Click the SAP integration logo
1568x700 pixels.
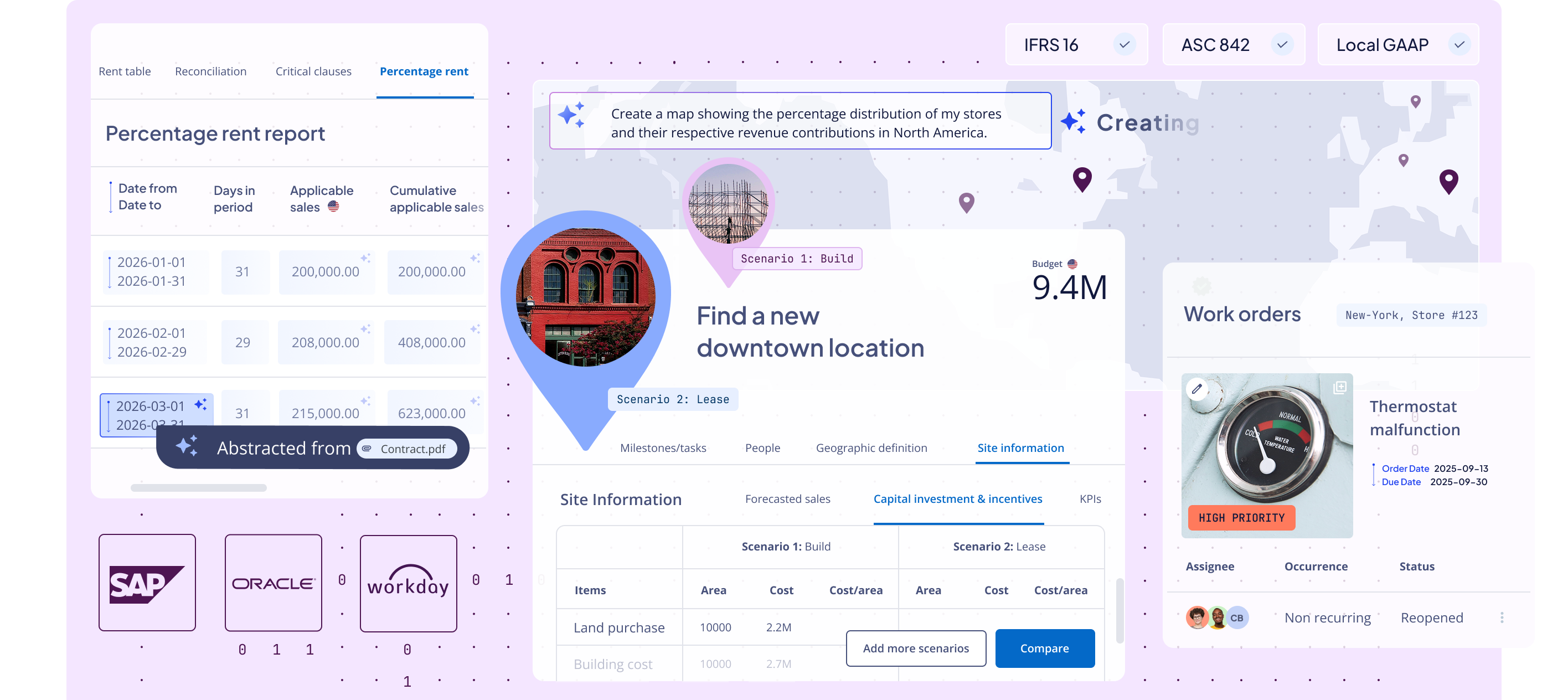pyautogui.click(x=147, y=583)
